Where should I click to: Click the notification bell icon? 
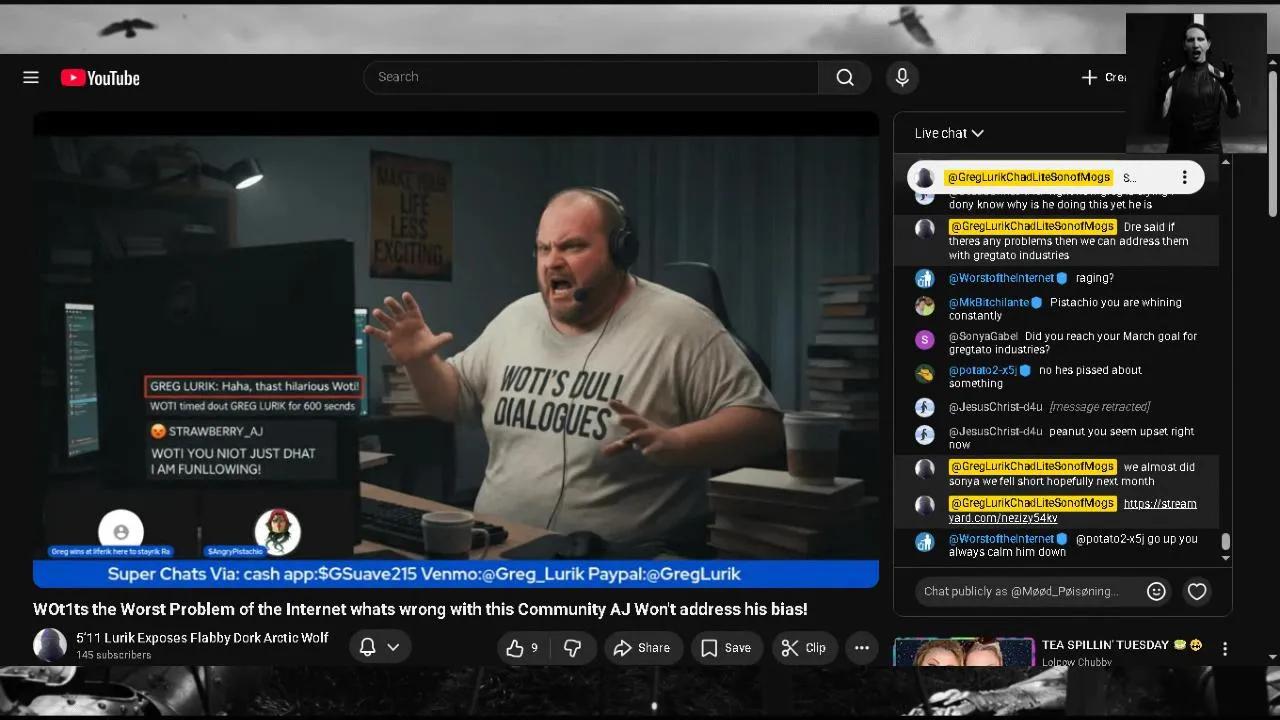[367, 647]
